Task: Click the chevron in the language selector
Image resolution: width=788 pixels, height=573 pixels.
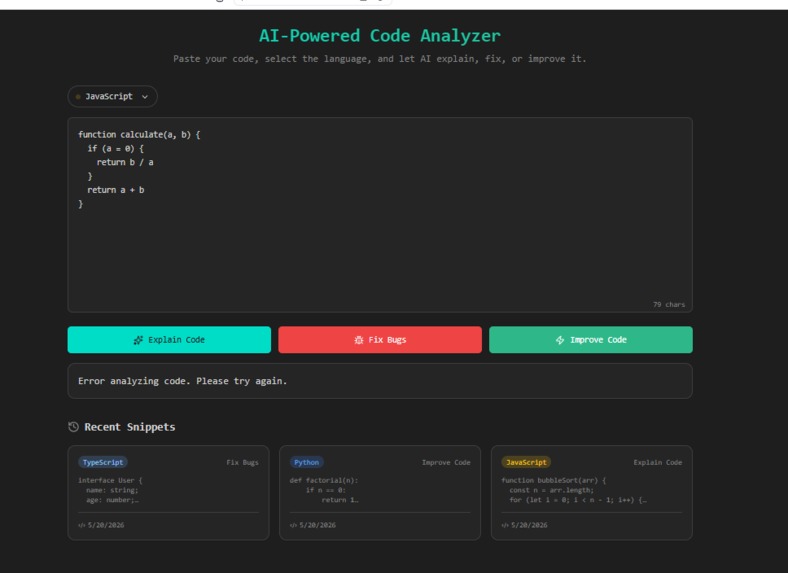Action: pyautogui.click(x=145, y=97)
